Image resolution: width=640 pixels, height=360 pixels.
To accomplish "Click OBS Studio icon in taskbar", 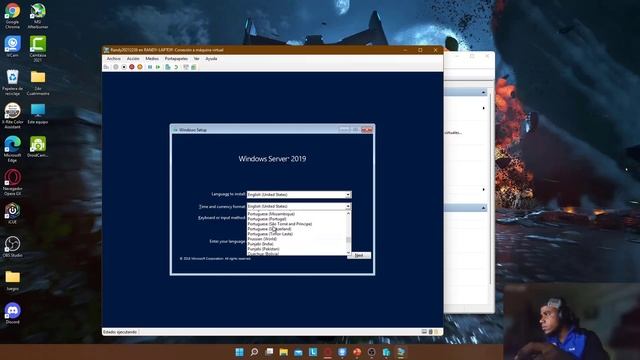I will tap(371, 352).
